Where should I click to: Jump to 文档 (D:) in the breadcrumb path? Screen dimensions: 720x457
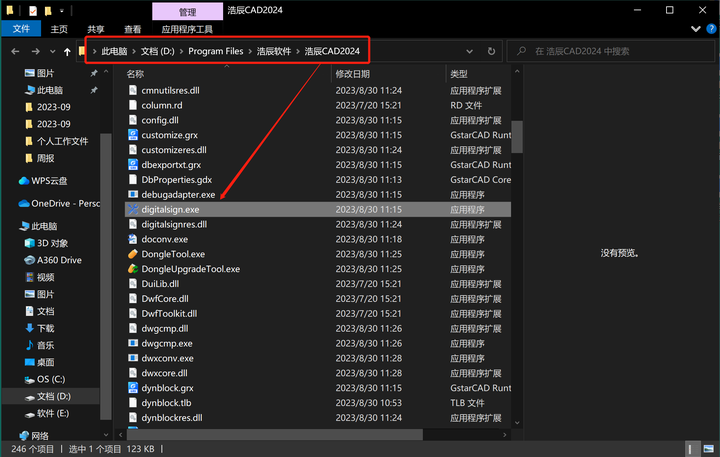tap(158, 51)
